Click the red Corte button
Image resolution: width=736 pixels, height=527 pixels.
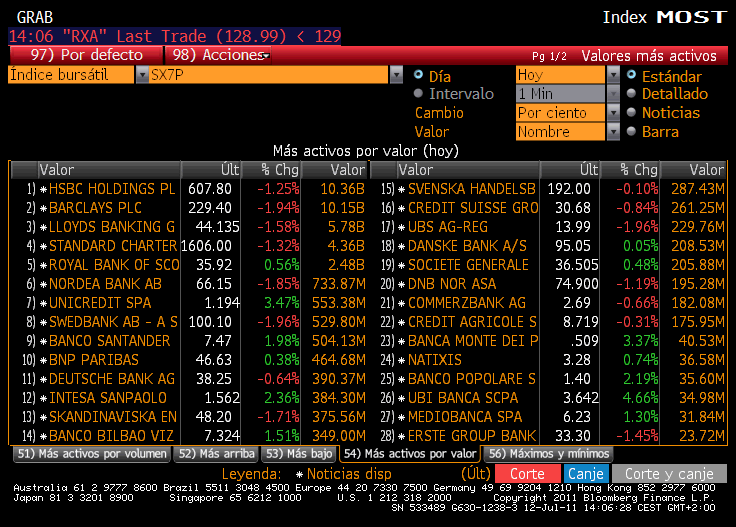528,474
